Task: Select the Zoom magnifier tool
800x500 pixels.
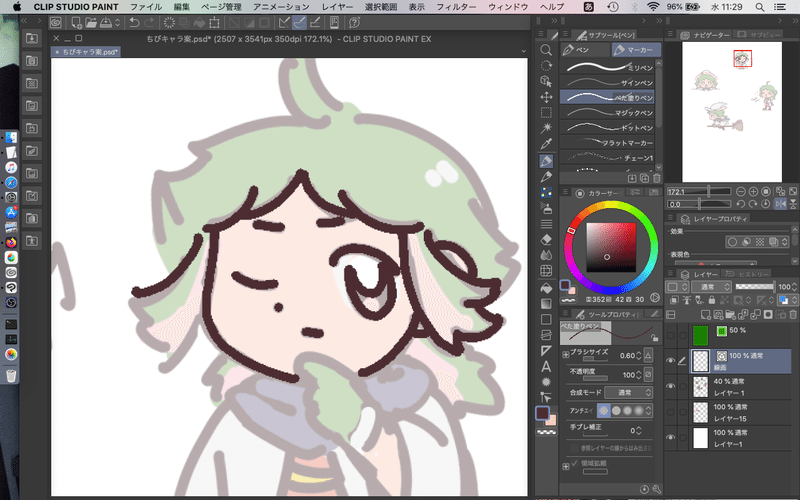Action: (x=546, y=50)
